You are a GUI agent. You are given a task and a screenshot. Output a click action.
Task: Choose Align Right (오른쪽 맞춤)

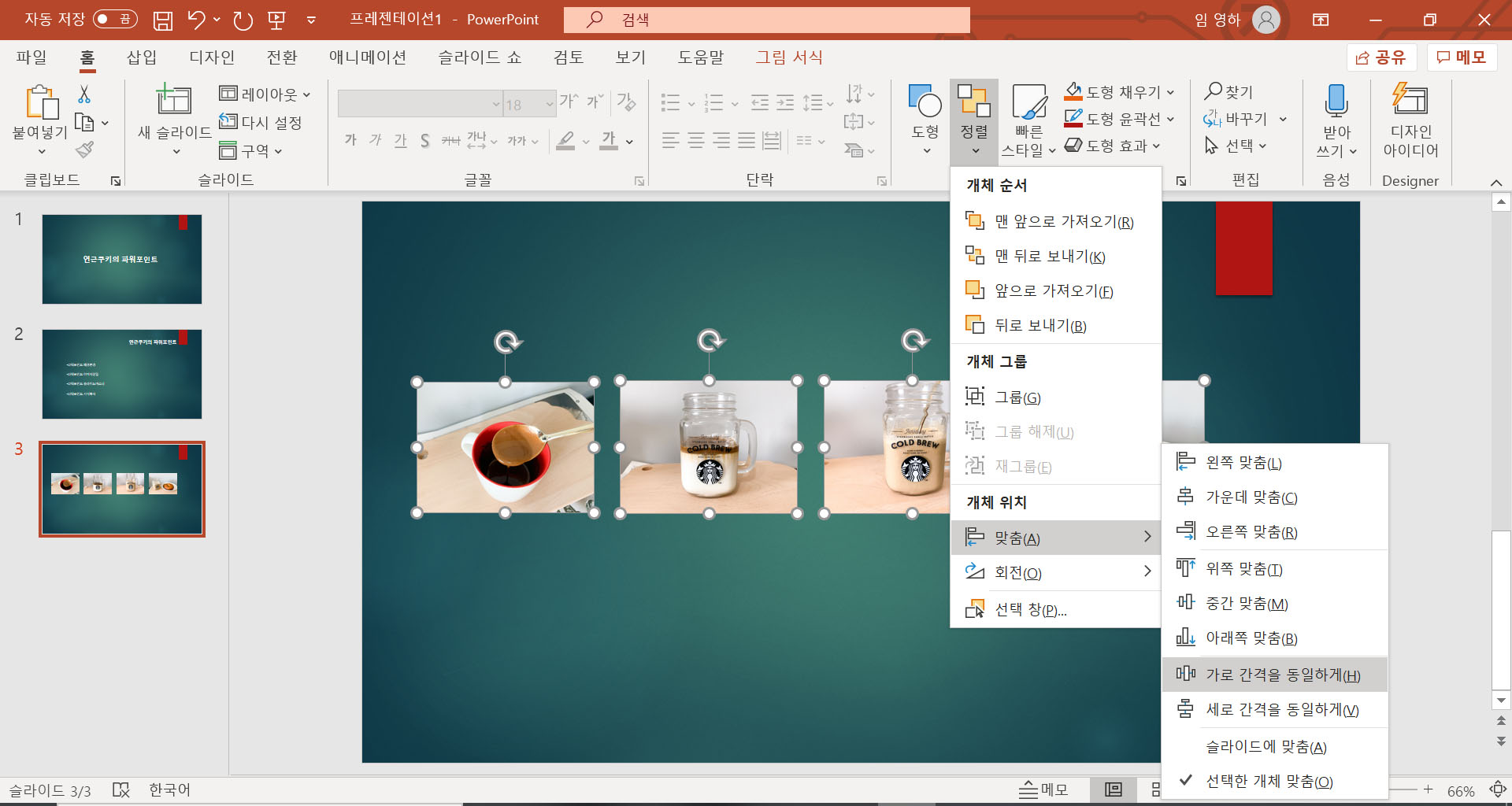click(1274, 531)
